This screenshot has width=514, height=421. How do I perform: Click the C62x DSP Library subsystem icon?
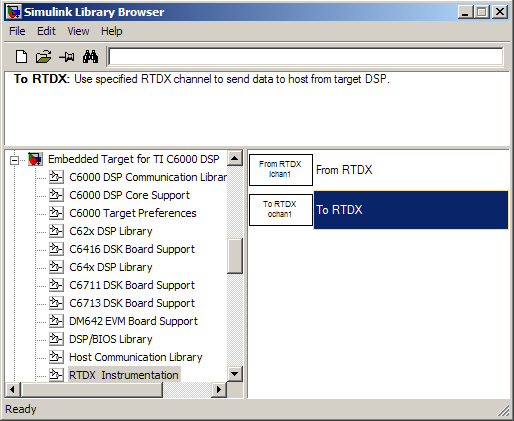click(56, 231)
